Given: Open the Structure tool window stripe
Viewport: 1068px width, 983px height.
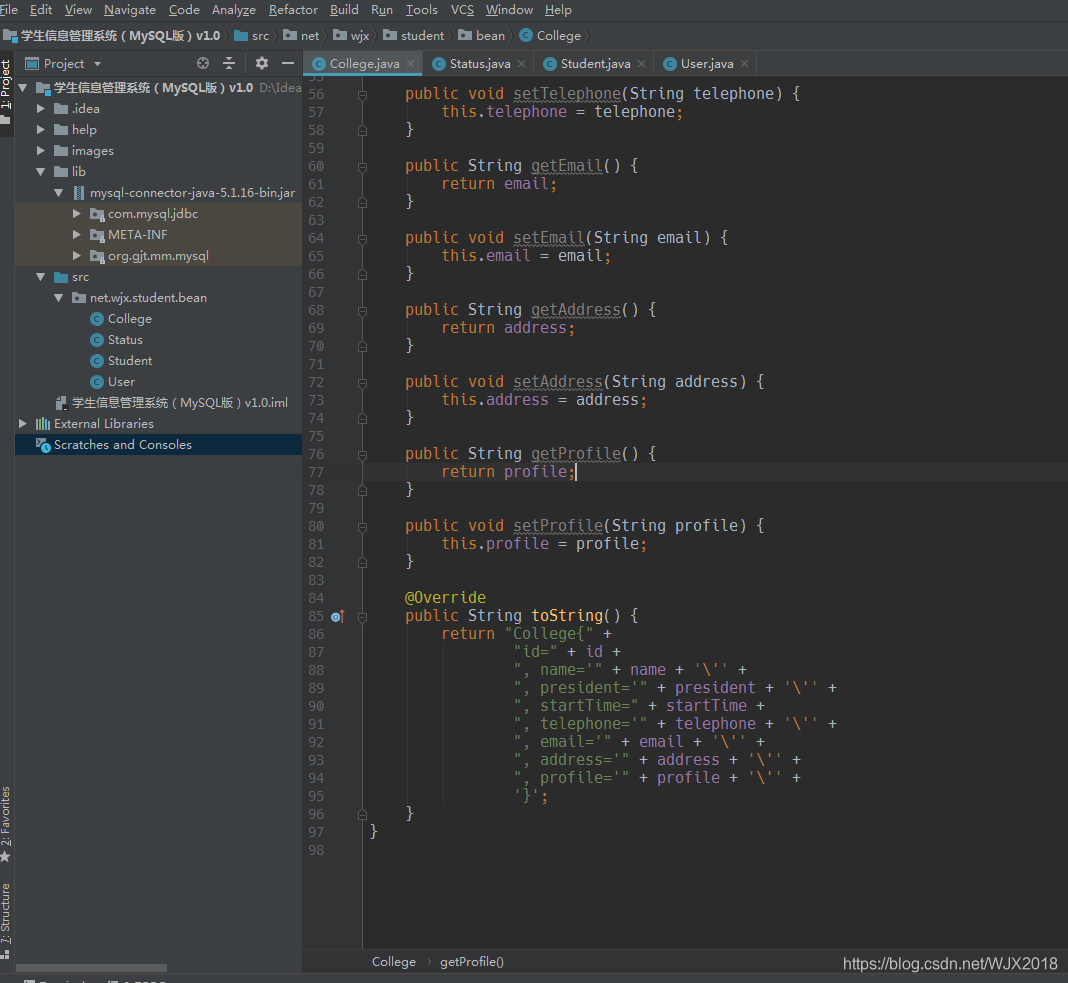Looking at the screenshot, I should (5, 920).
